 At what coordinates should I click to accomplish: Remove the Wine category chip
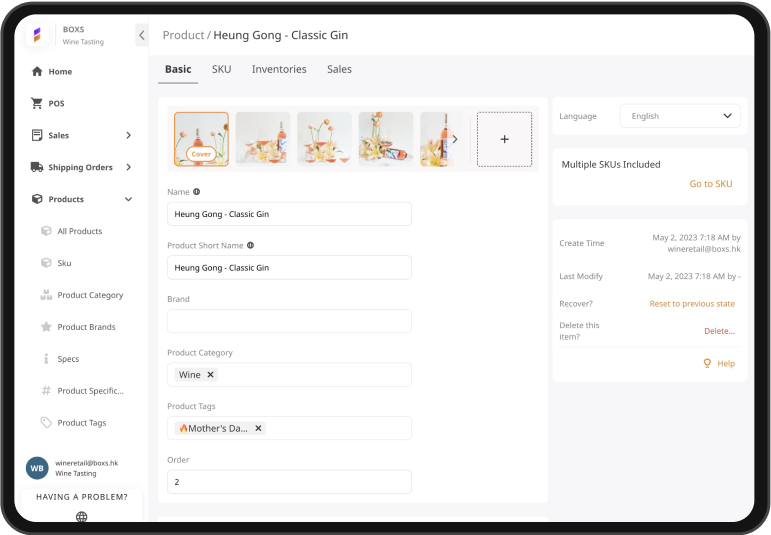tap(210, 375)
